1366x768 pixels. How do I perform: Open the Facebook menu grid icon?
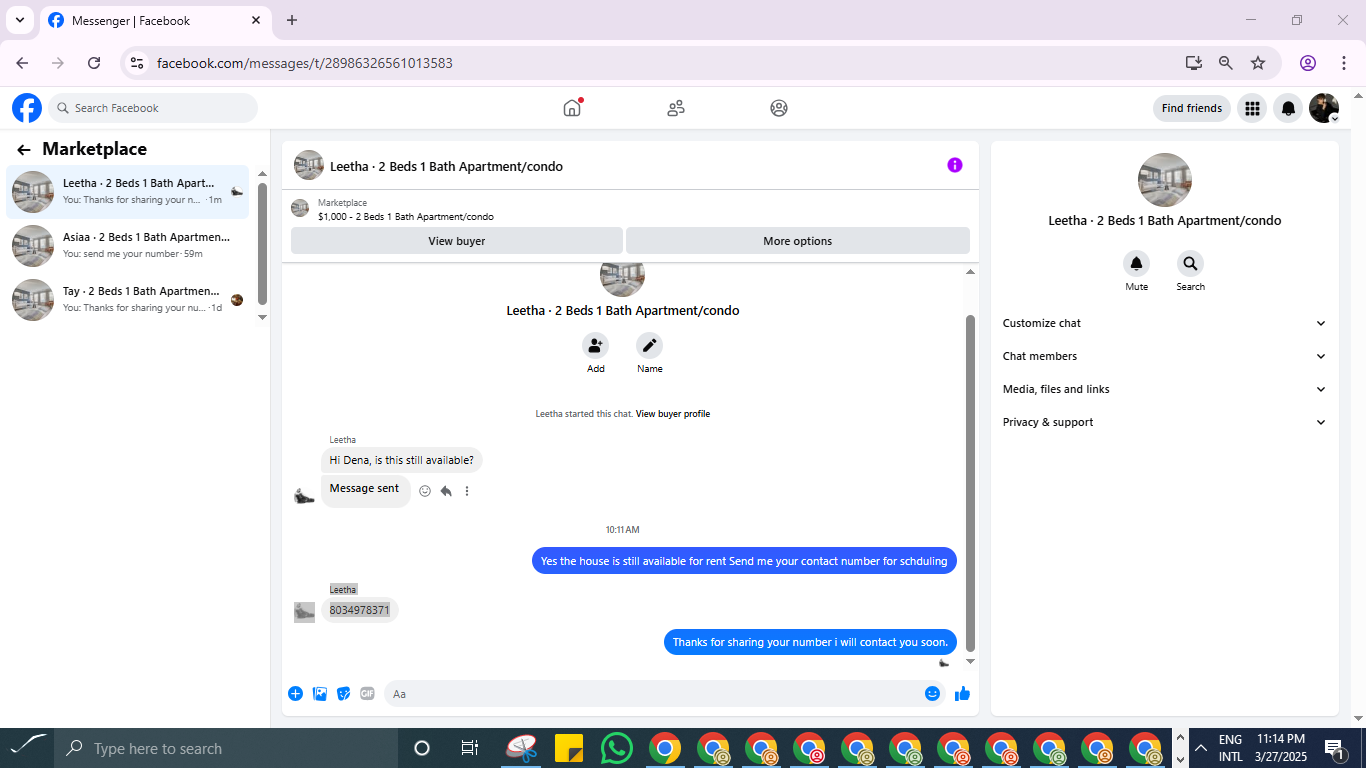click(x=1252, y=108)
